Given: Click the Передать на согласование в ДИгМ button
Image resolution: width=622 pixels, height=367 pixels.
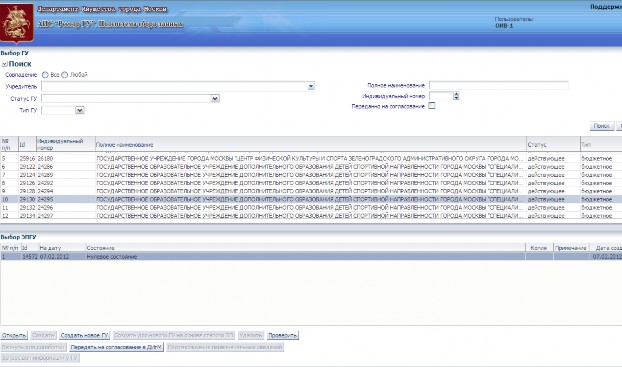Looking at the screenshot, I should pyautogui.click(x=116, y=347).
